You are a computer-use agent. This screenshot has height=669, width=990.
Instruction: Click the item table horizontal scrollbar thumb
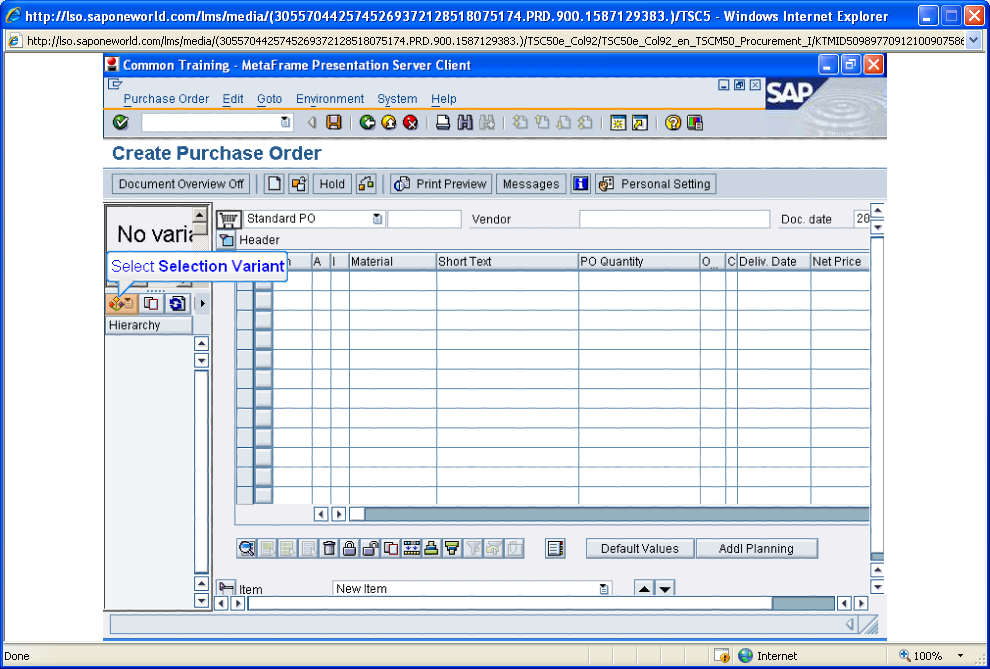357,514
